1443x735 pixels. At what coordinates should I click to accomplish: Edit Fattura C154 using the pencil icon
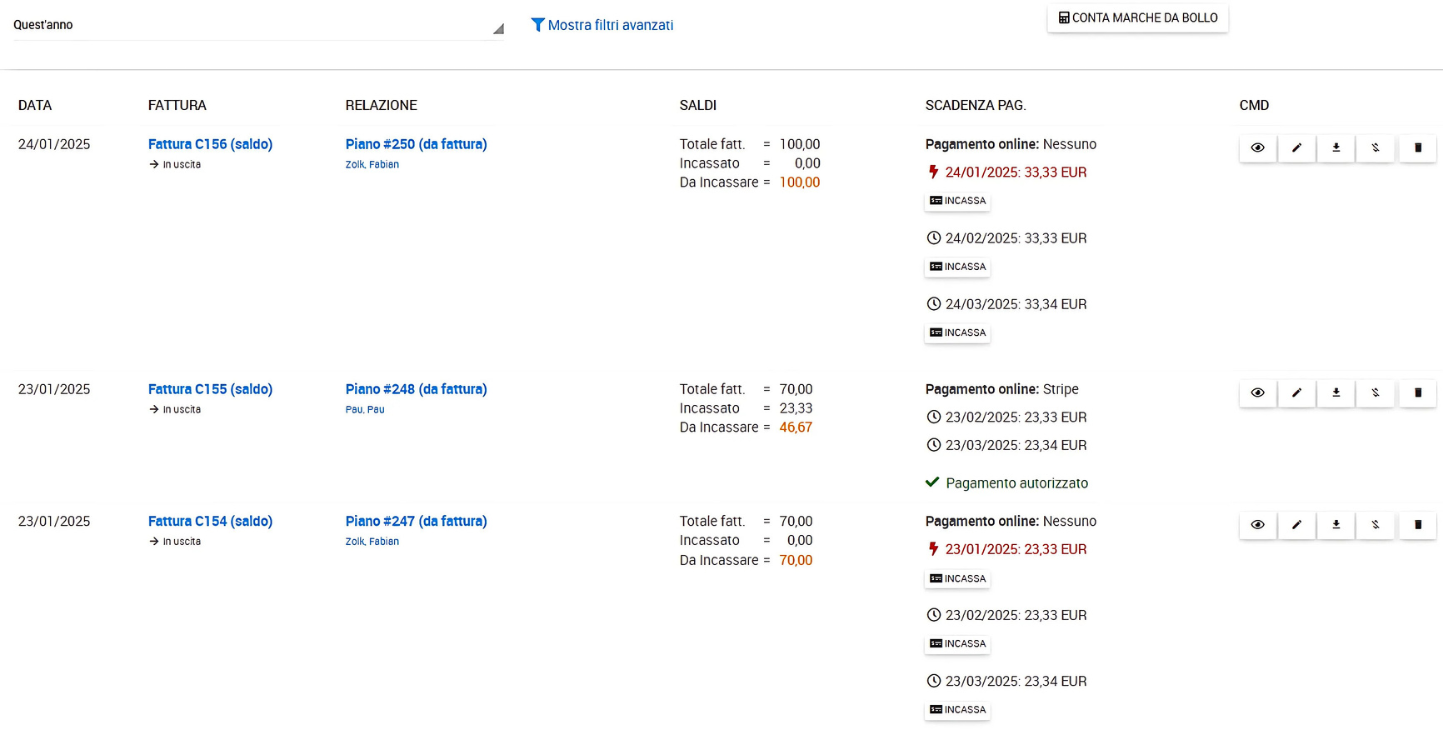coord(1297,525)
